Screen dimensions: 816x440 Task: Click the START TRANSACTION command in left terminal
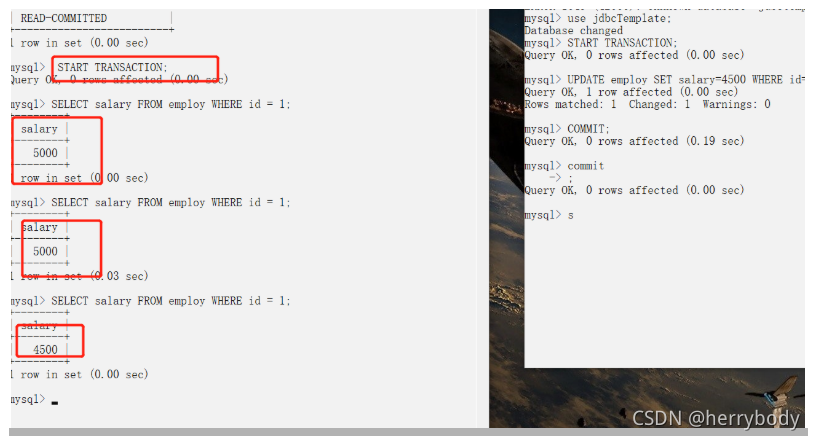(112, 67)
